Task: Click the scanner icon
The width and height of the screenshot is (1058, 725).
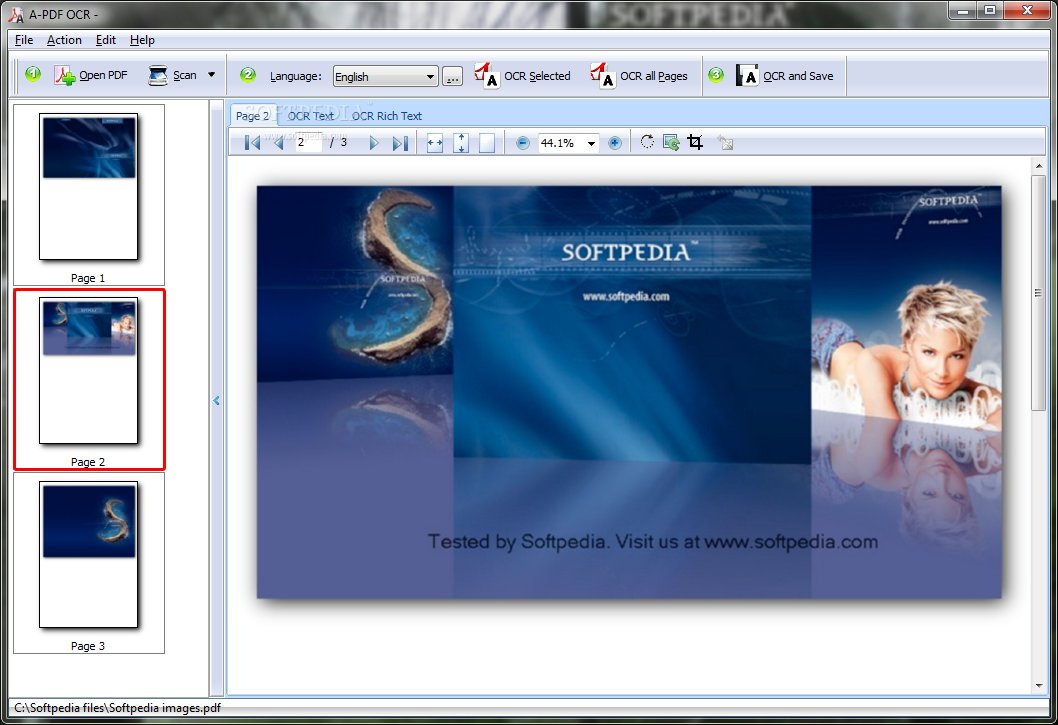Action: click(157, 75)
